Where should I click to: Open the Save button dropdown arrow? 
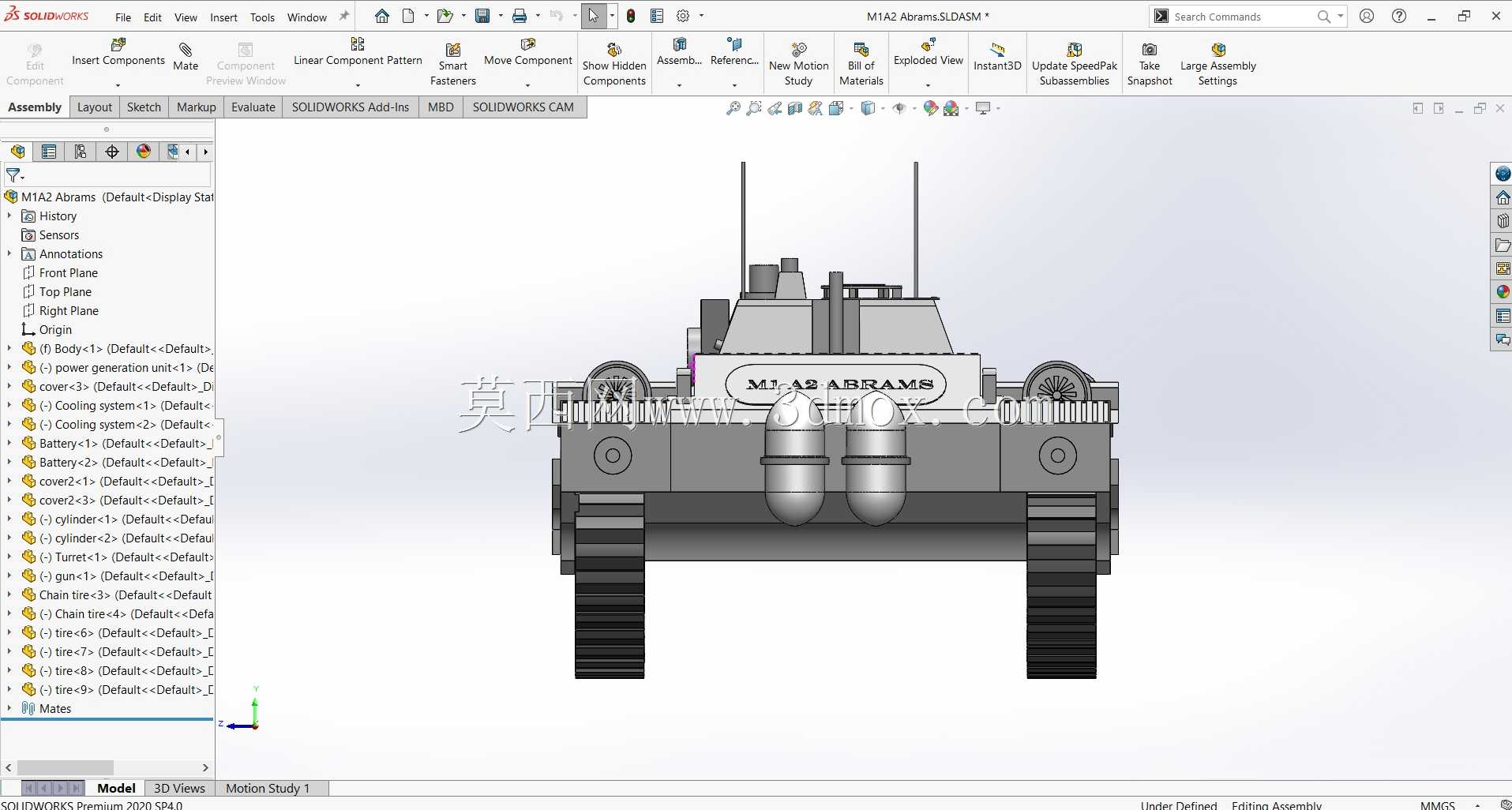click(500, 16)
